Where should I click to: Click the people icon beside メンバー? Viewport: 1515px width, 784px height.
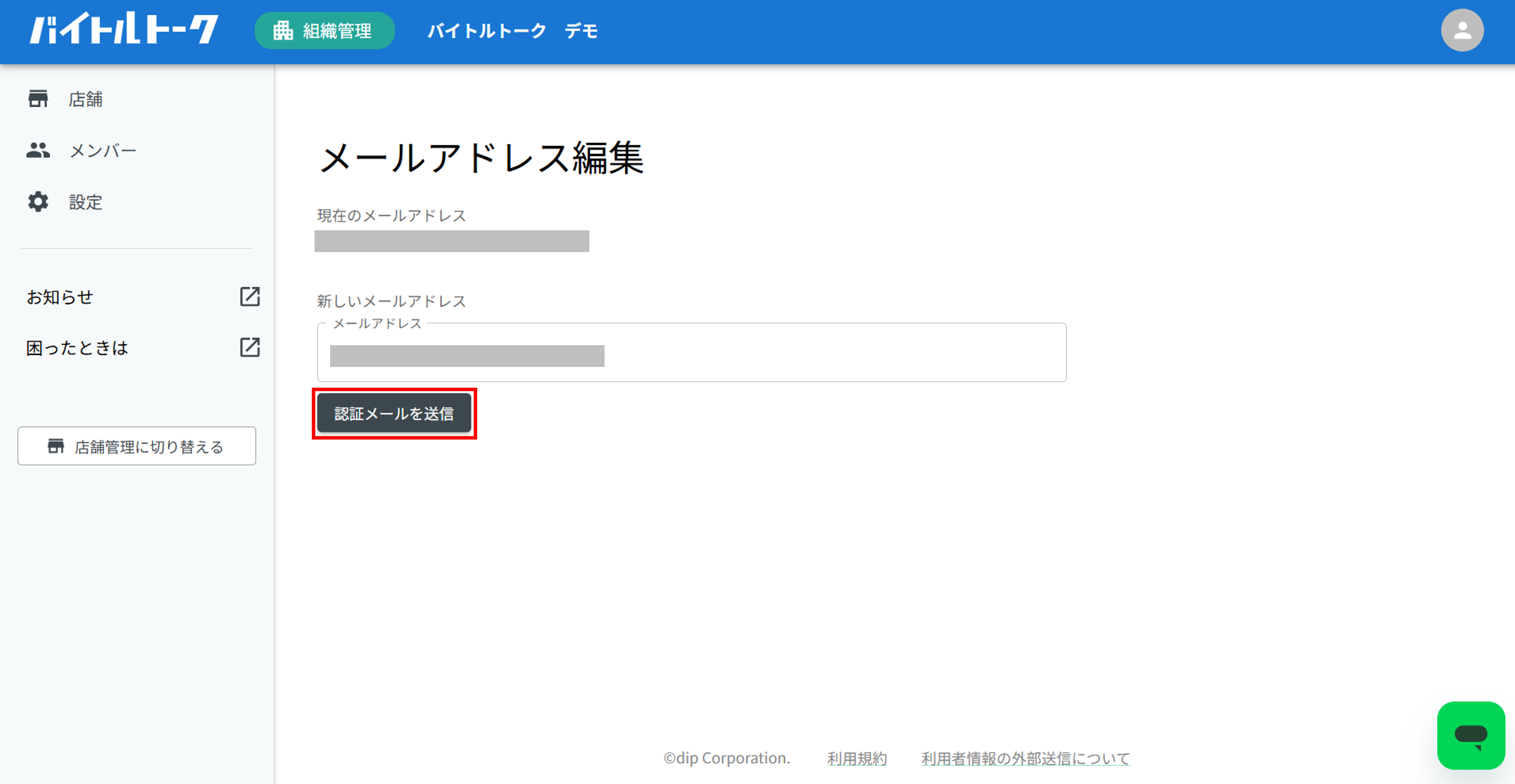38,150
